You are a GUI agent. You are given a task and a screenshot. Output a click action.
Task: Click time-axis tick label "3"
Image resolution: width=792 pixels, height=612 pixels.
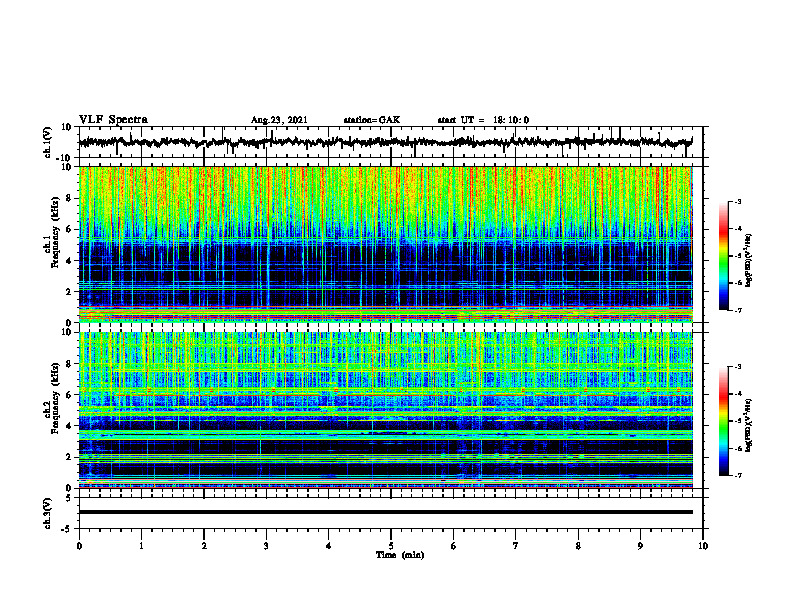[266, 546]
